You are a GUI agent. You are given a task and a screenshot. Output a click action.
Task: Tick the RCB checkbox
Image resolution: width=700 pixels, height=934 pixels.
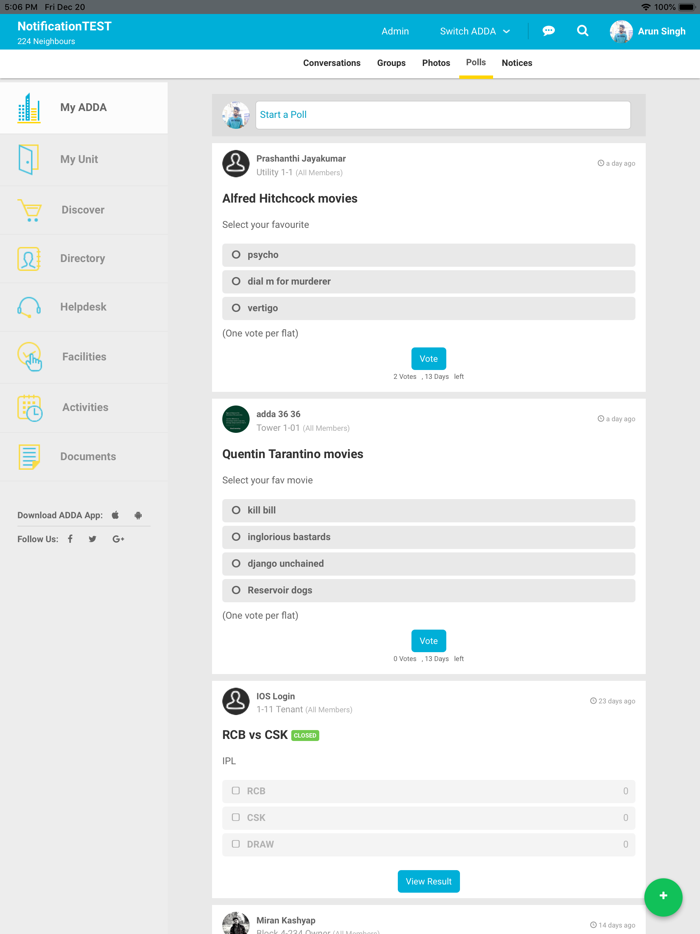[236, 791]
